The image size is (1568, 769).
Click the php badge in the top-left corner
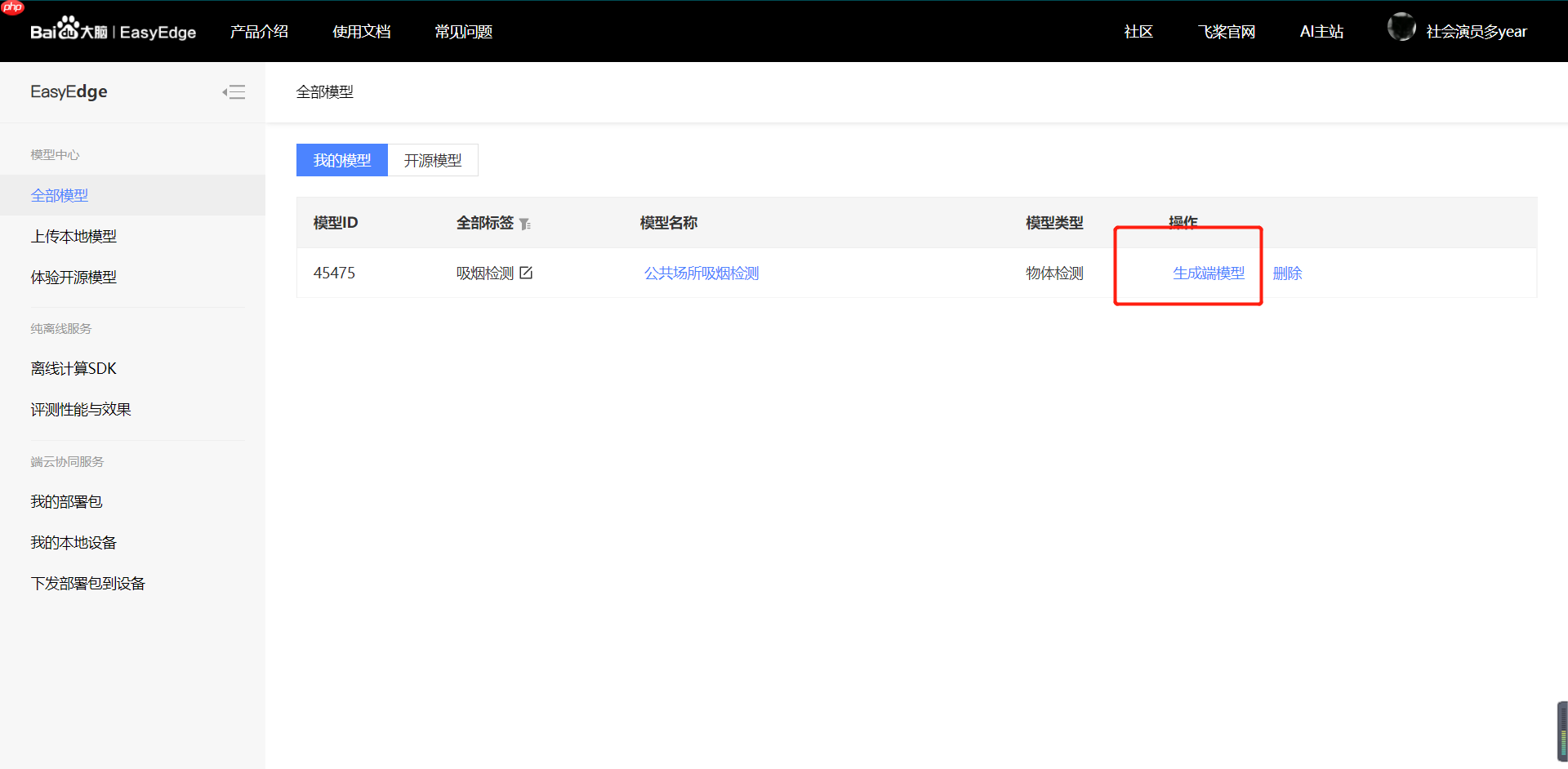12,8
